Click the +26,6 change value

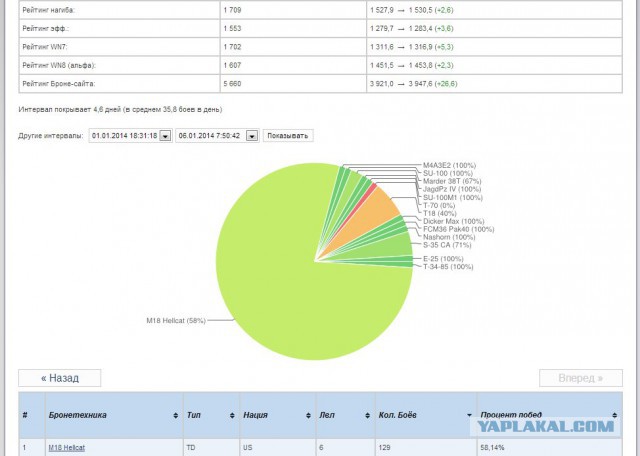[x=446, y=84]
